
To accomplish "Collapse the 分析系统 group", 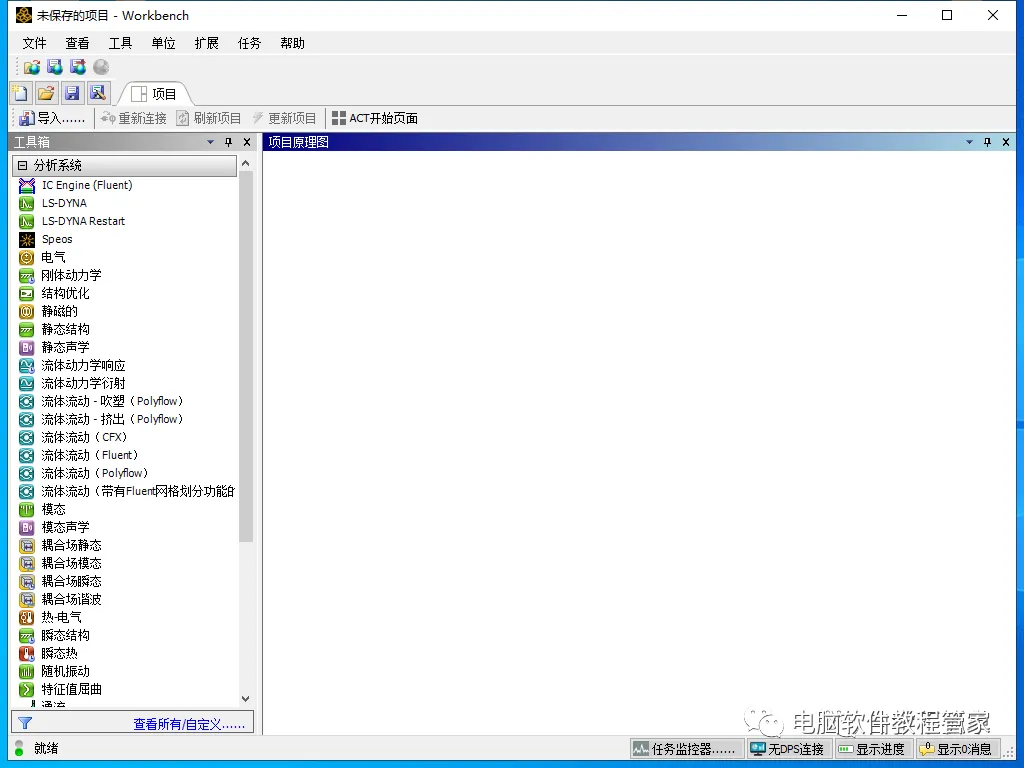I will [23, 165].
